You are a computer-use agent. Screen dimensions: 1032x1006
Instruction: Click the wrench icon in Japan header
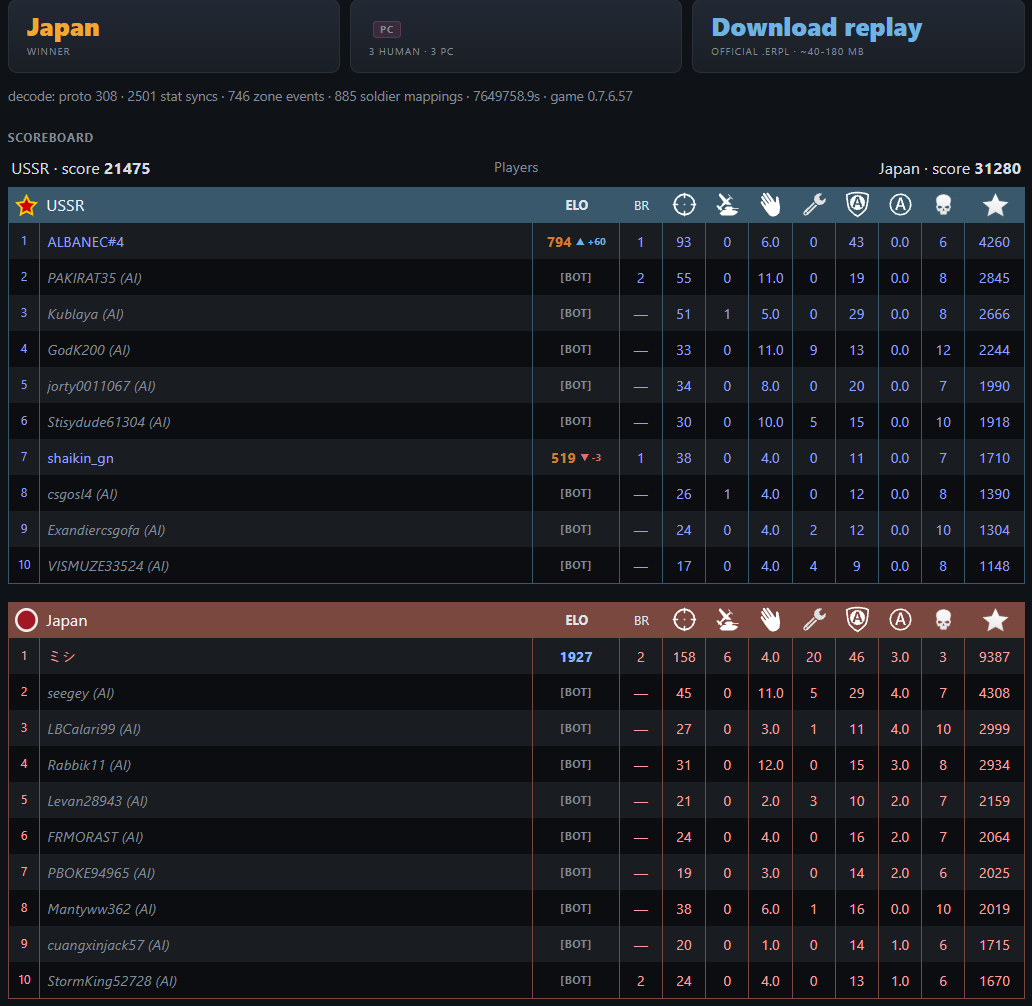click(x=813, y=620)
